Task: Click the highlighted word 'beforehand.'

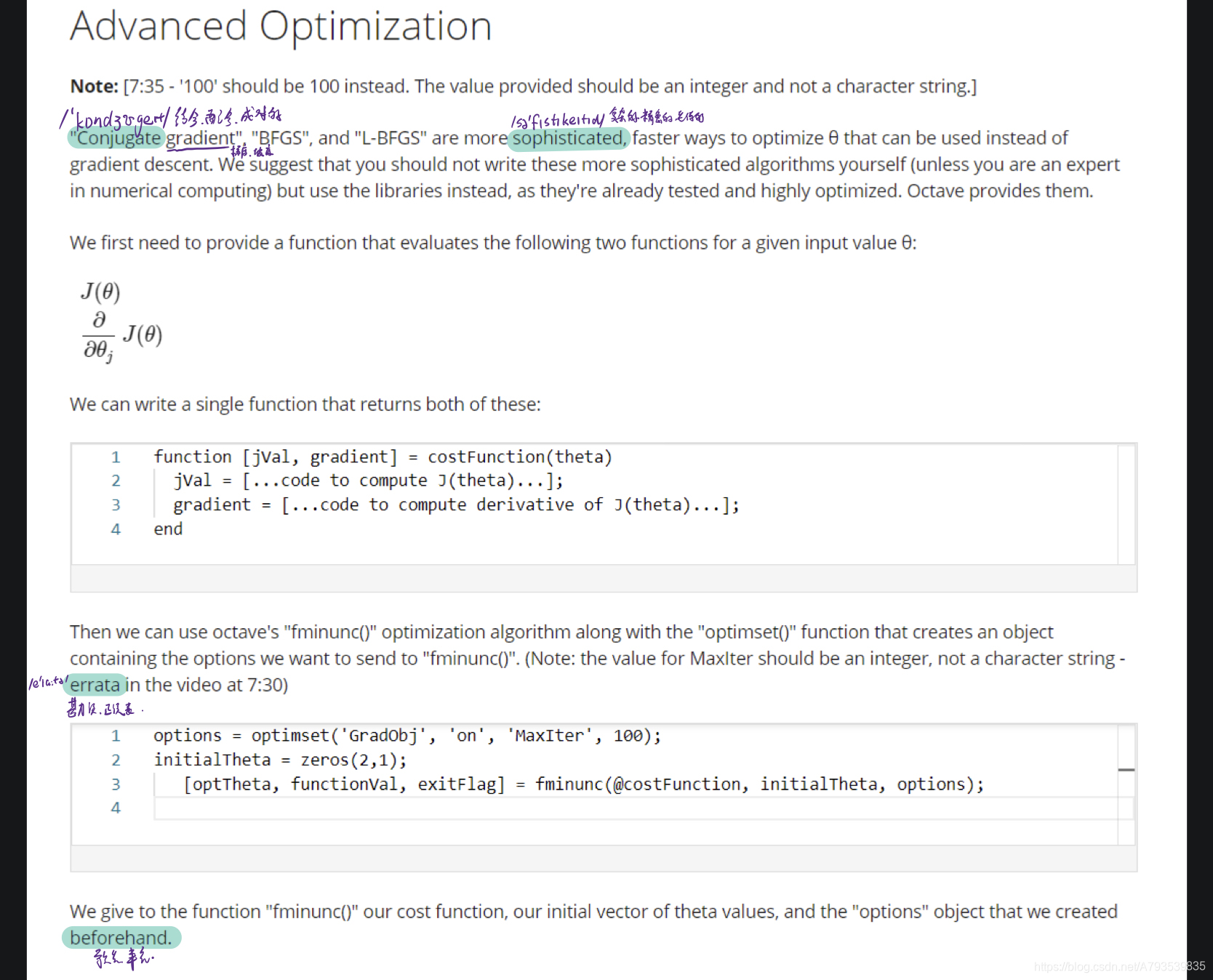Action: [x=121, y=938]
